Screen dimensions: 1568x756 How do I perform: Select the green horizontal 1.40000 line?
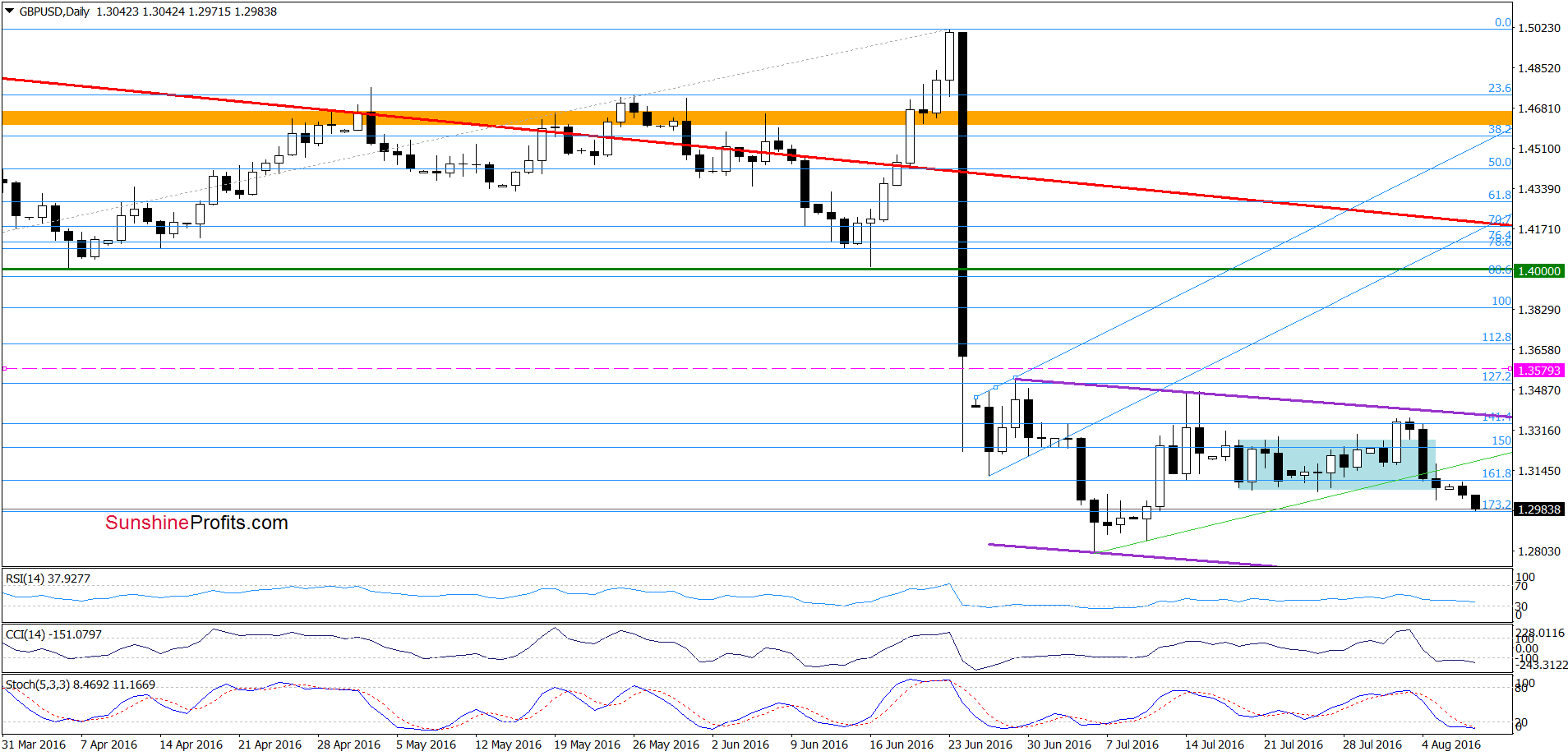756,269
